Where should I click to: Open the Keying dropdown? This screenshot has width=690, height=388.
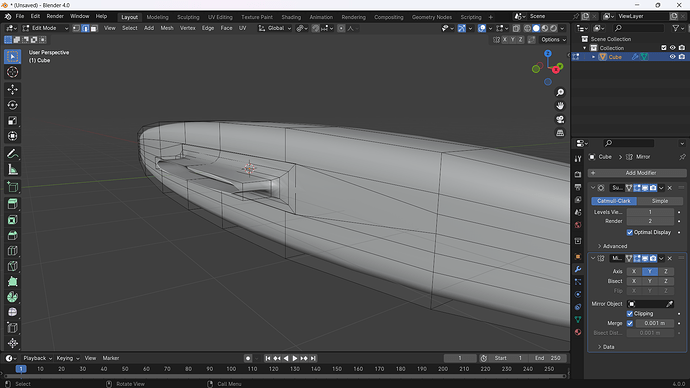[68, 358]
